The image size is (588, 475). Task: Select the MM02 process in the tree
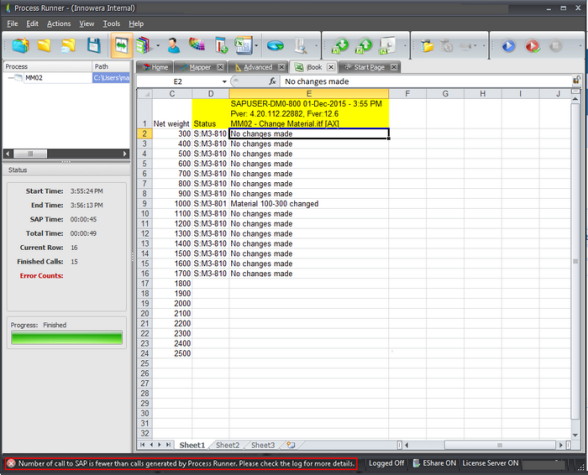pyautogui.click(x=34, y=78)
